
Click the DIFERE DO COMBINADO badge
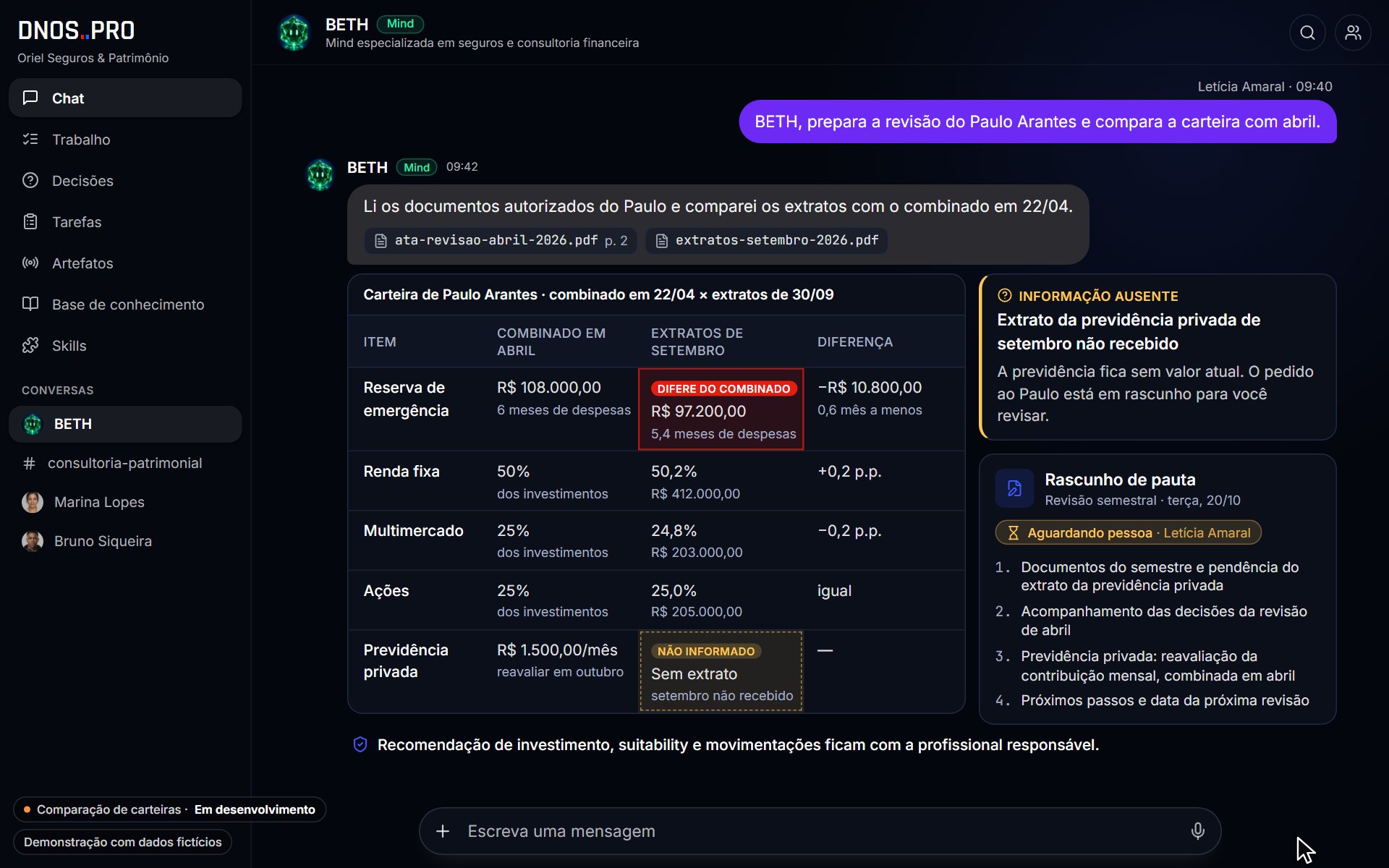pos(723,388)
